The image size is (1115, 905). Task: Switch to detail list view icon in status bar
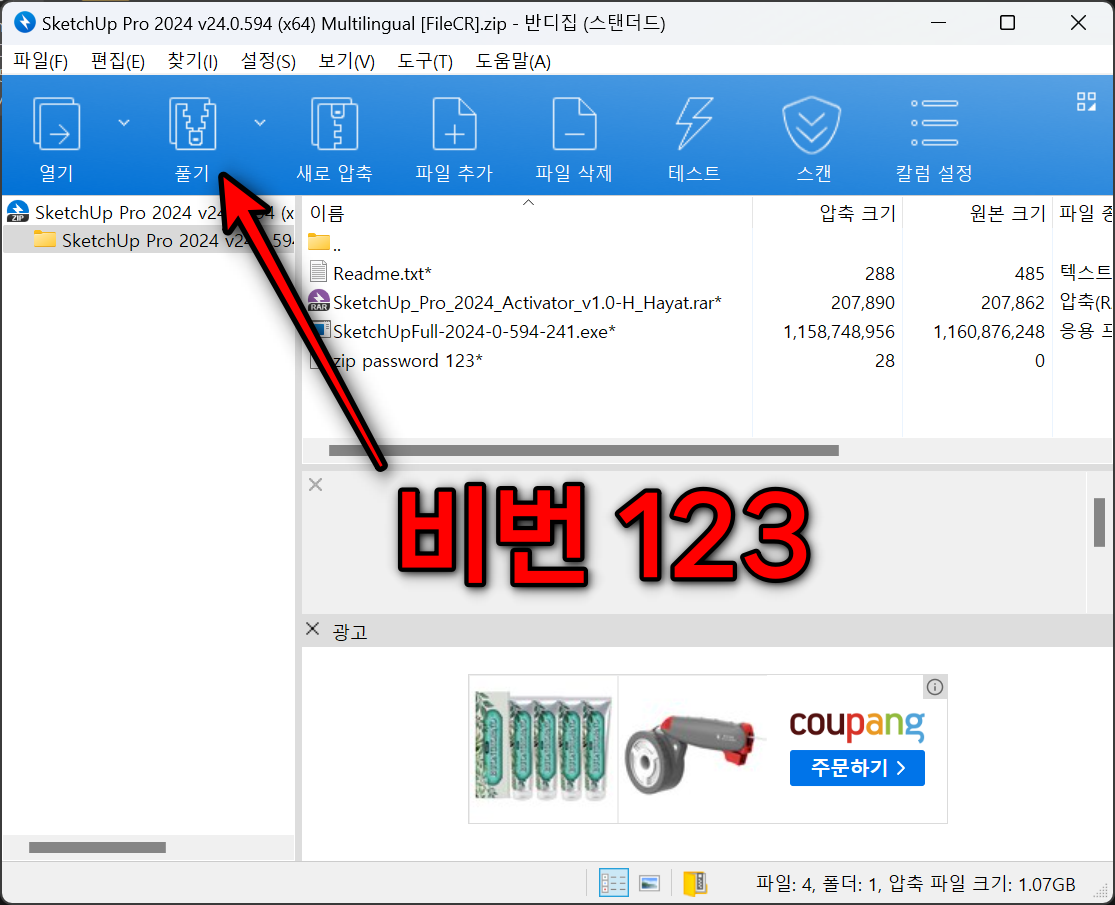(613, 884)
